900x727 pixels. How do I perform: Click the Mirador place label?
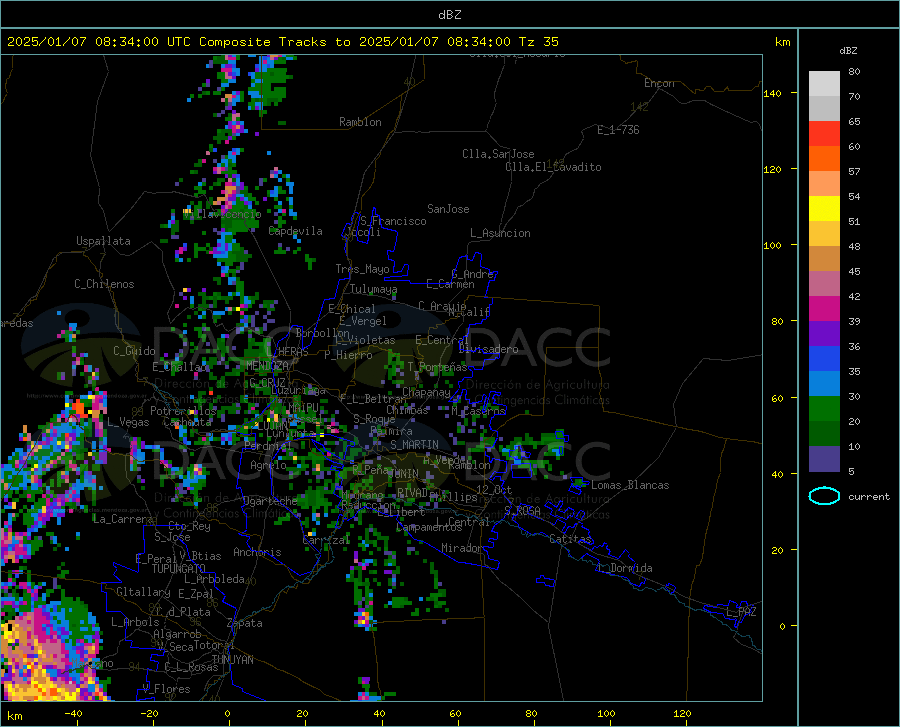coord(462,548)
